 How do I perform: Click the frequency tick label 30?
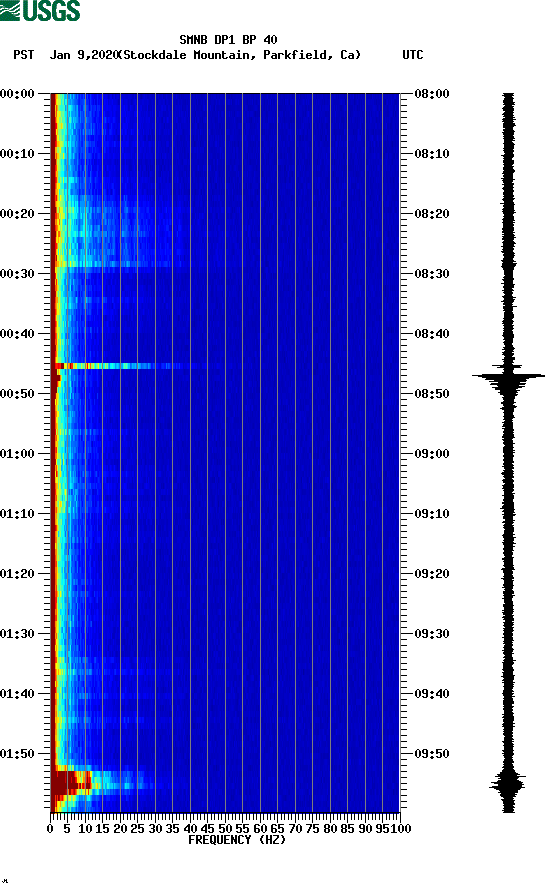(x=155, y=829)
